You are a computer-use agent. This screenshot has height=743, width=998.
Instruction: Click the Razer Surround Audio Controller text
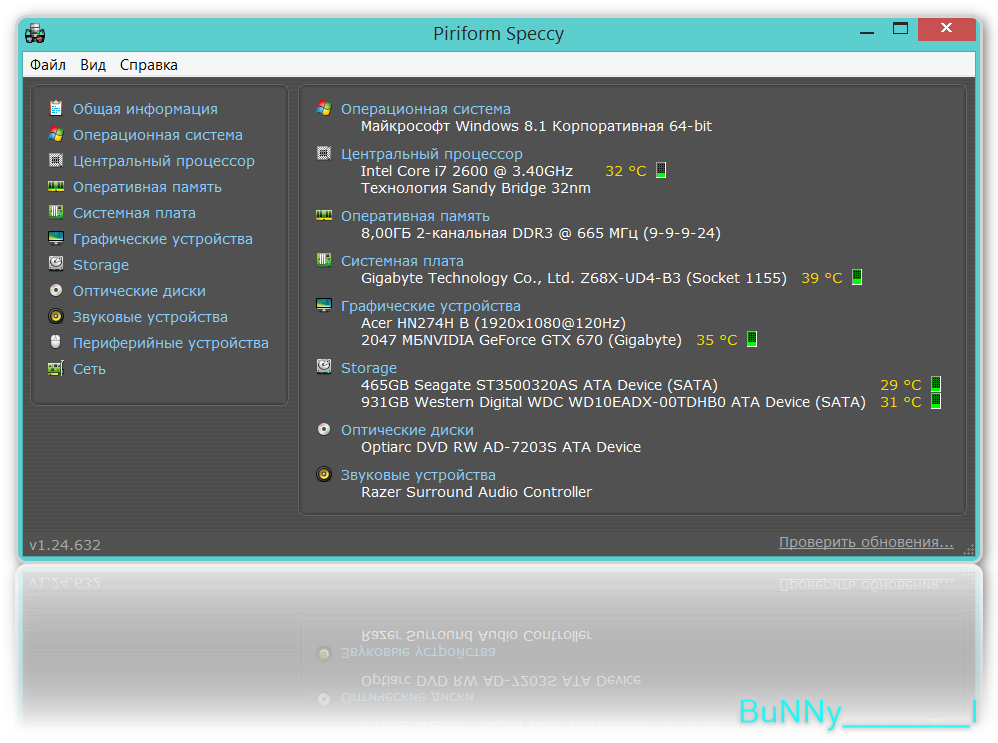pyautogui.click(x=476, y=492)
